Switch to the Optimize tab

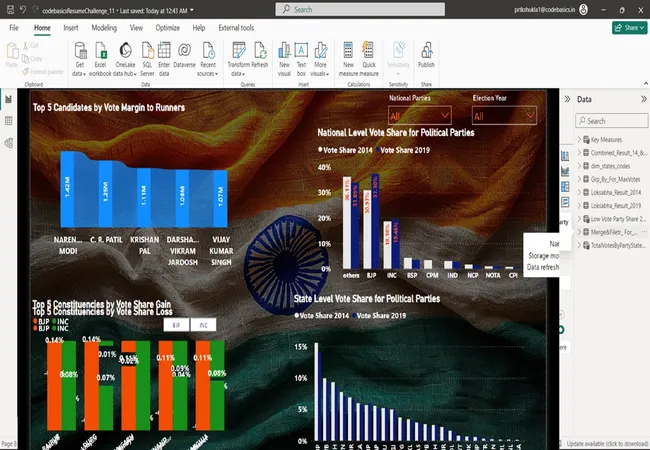click(167, 28)
